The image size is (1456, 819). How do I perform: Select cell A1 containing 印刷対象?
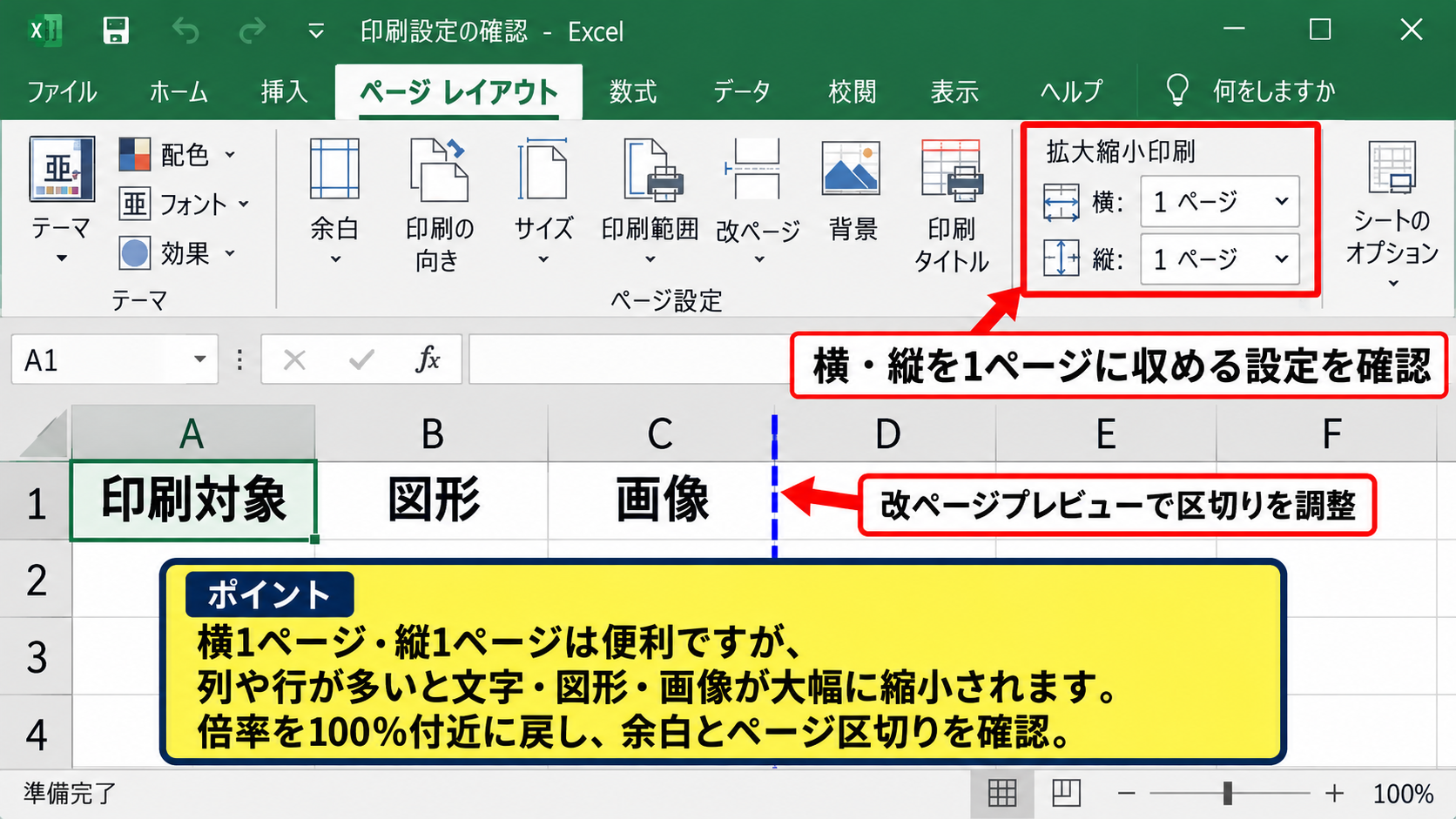(x=193, y=500)
